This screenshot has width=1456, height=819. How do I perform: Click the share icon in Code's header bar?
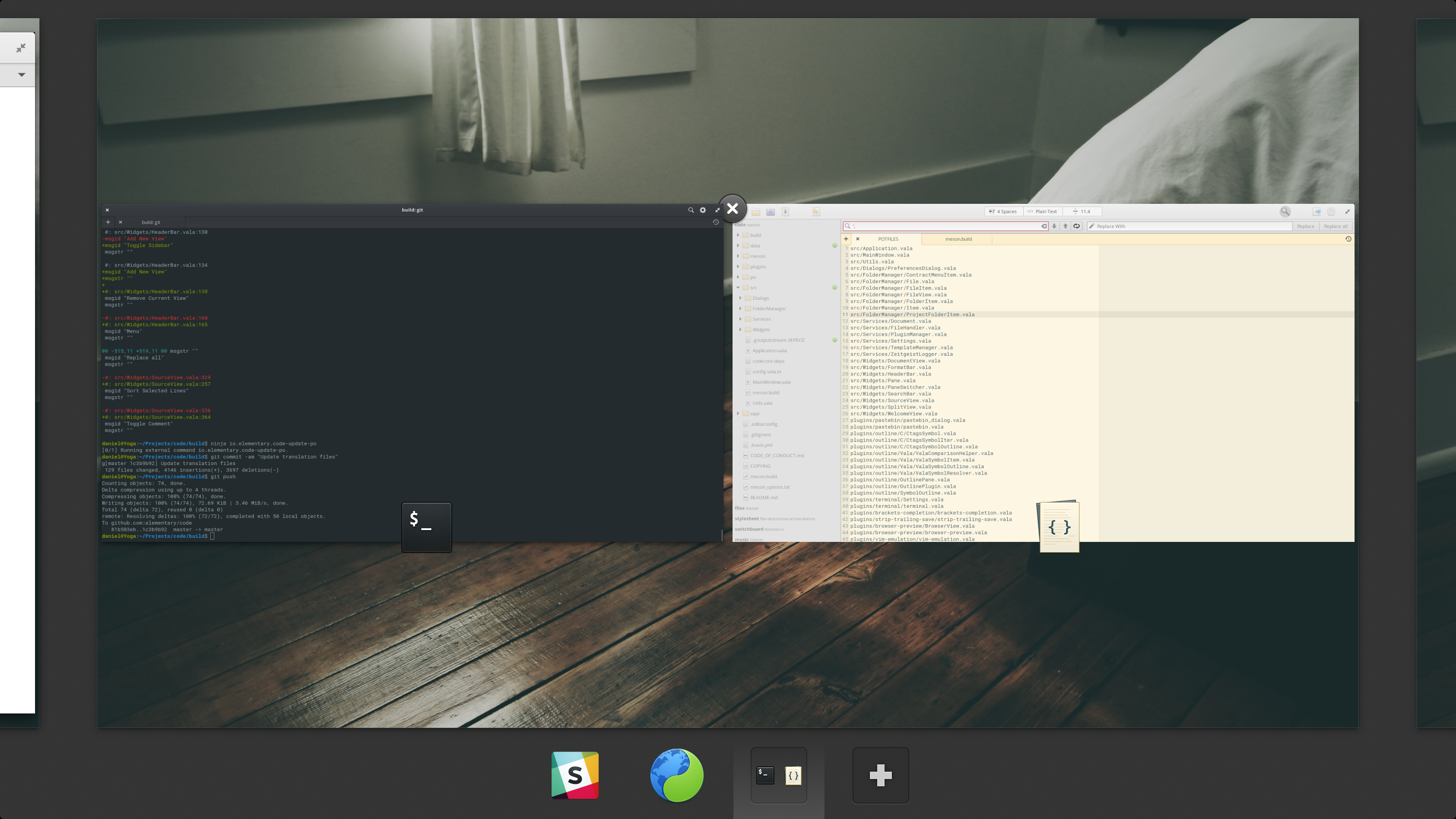point(1318,211)
